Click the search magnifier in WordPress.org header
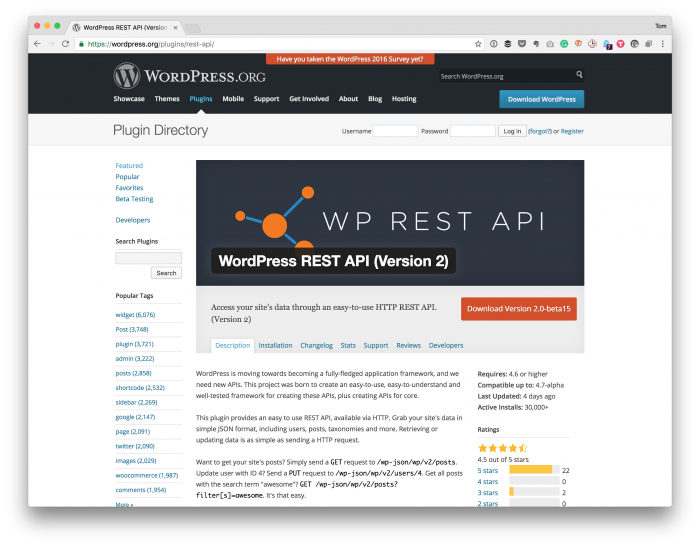The height and width of the screenshot is (547, 700). click(579, 75)
